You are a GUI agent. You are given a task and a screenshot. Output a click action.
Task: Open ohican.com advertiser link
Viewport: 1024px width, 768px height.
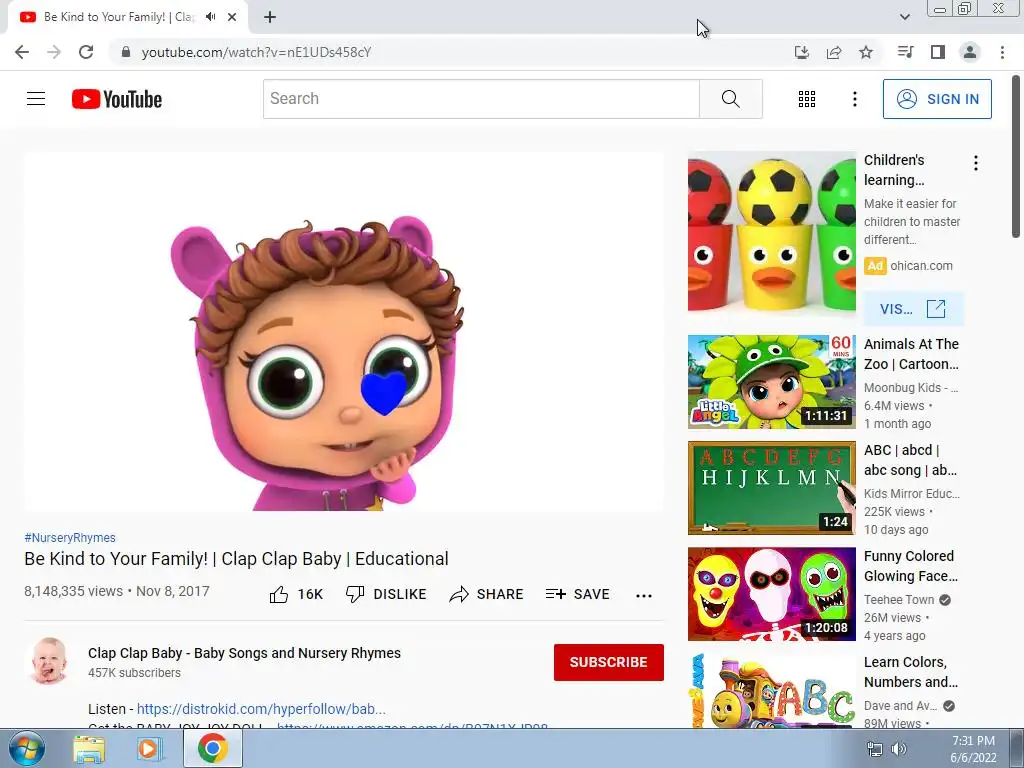point(921,266)
